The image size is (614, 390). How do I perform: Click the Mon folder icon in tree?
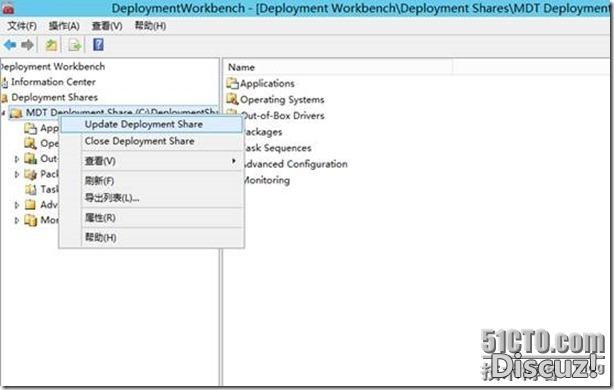point(31,220)
